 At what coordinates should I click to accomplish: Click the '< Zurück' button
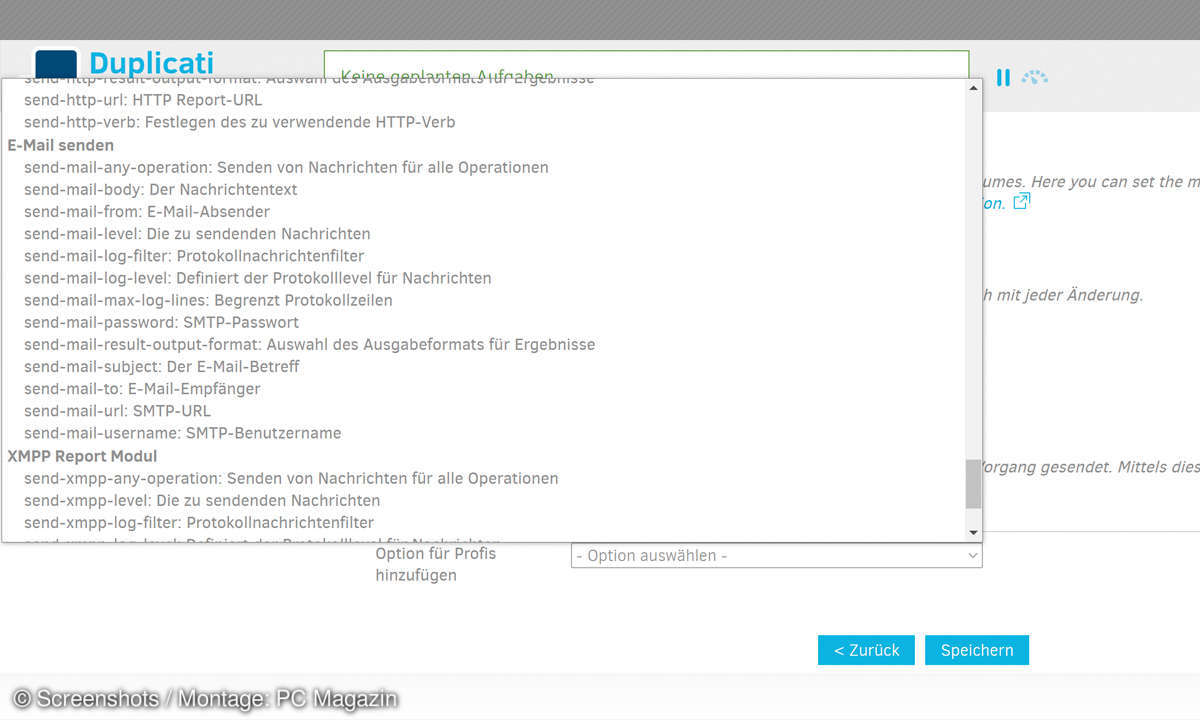[x=866, y=650]
